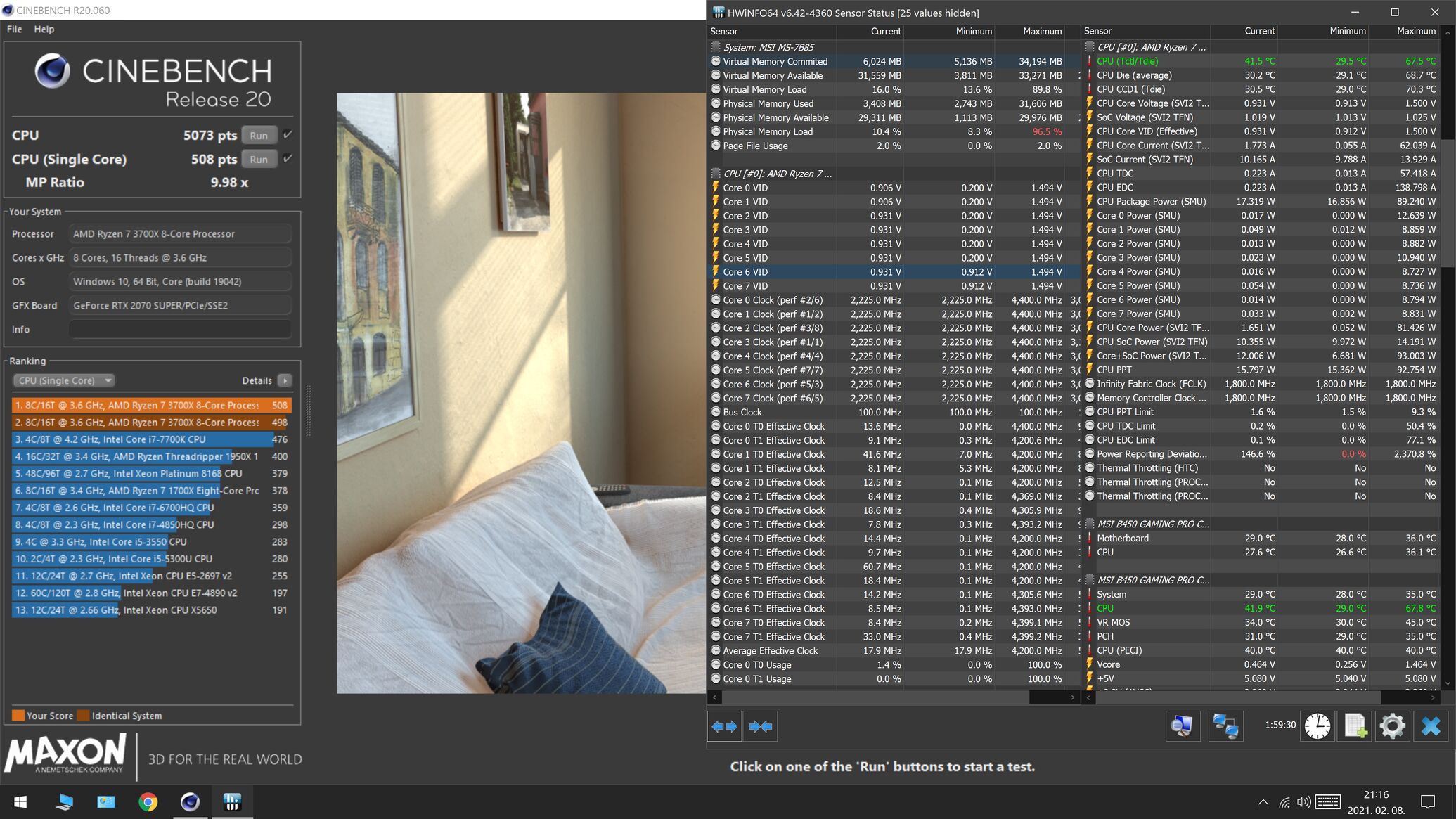Viewport: 1456px width, 819px height.
Task: Click chip icon of System: MSI MS-7B85
Action: [x=716, y=47]
